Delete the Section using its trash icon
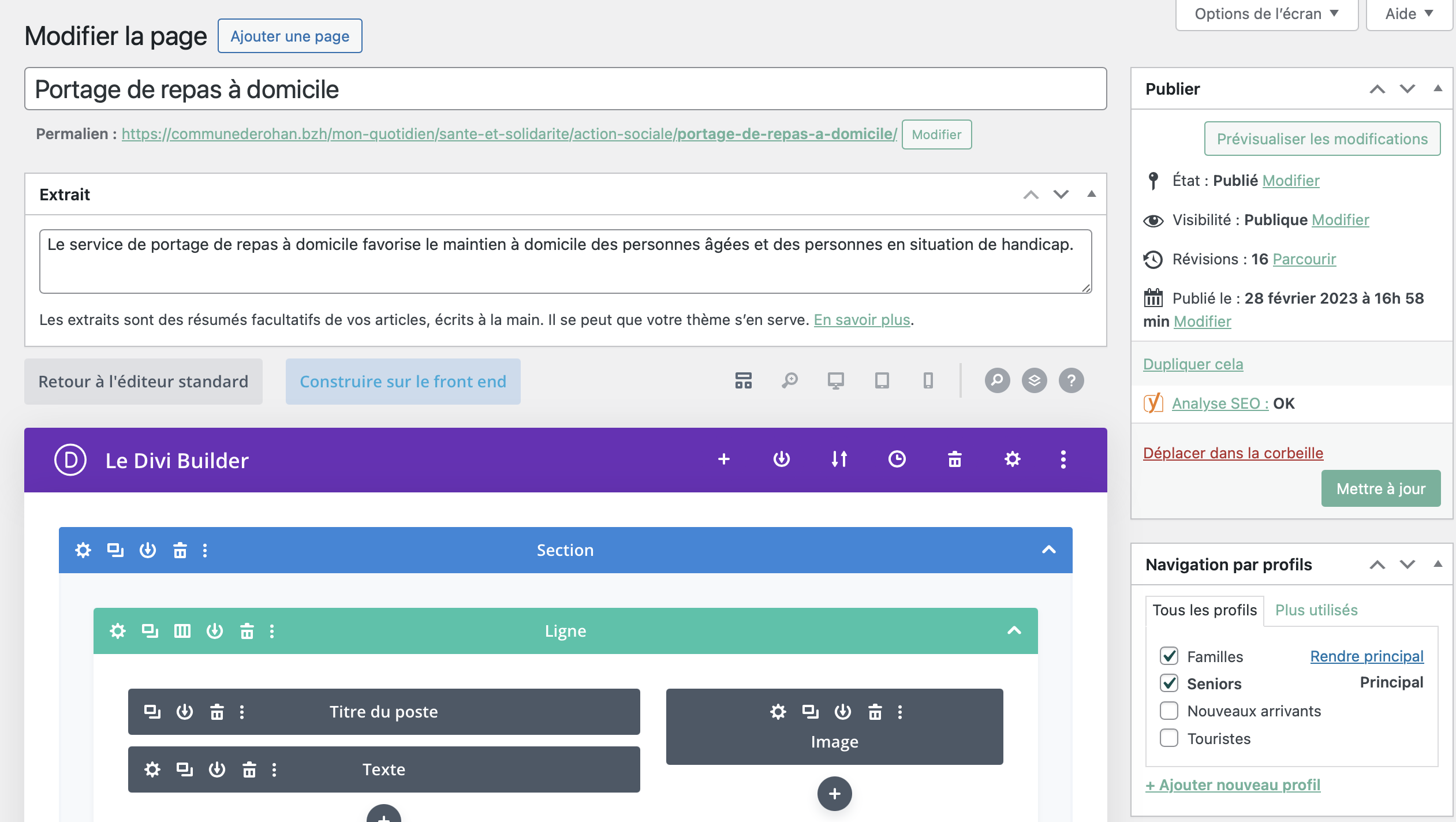Viewport: 1456px width, 822px height. click(180, 550)
